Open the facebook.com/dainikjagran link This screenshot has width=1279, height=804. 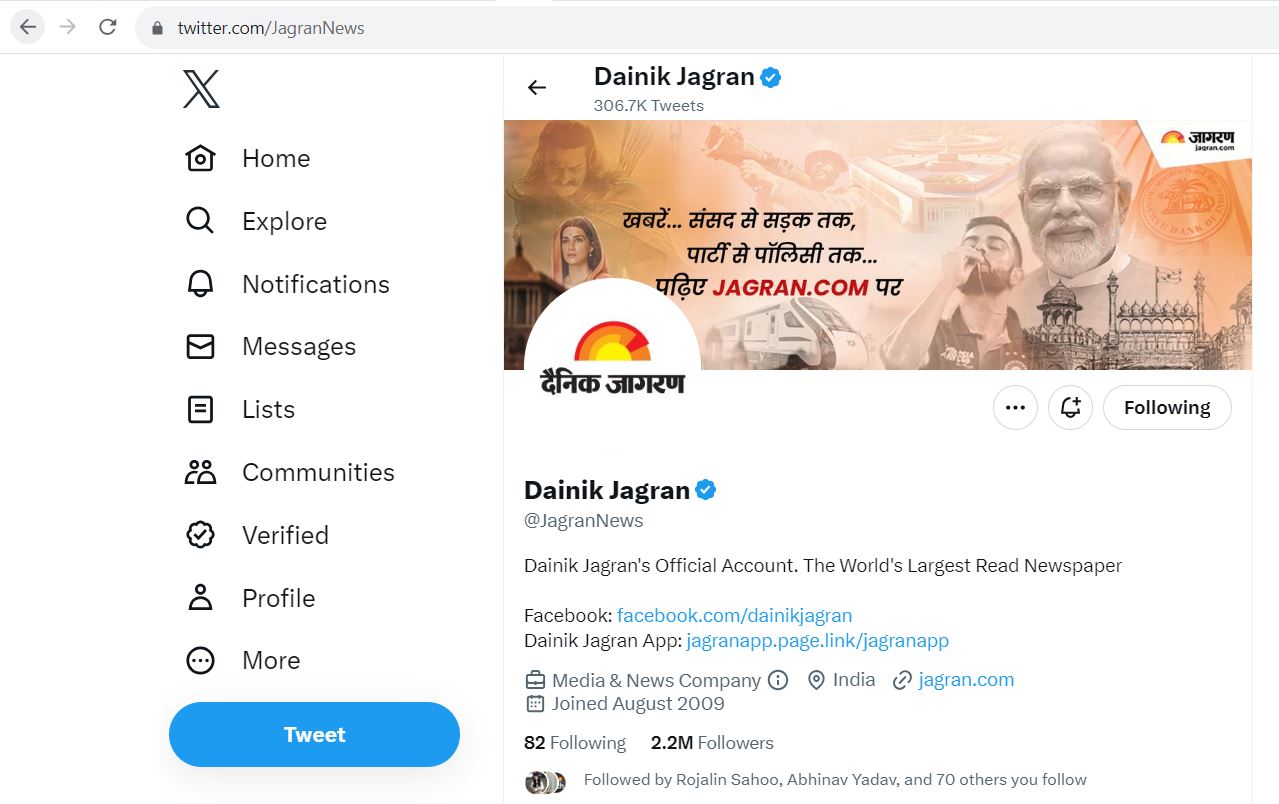735,615
